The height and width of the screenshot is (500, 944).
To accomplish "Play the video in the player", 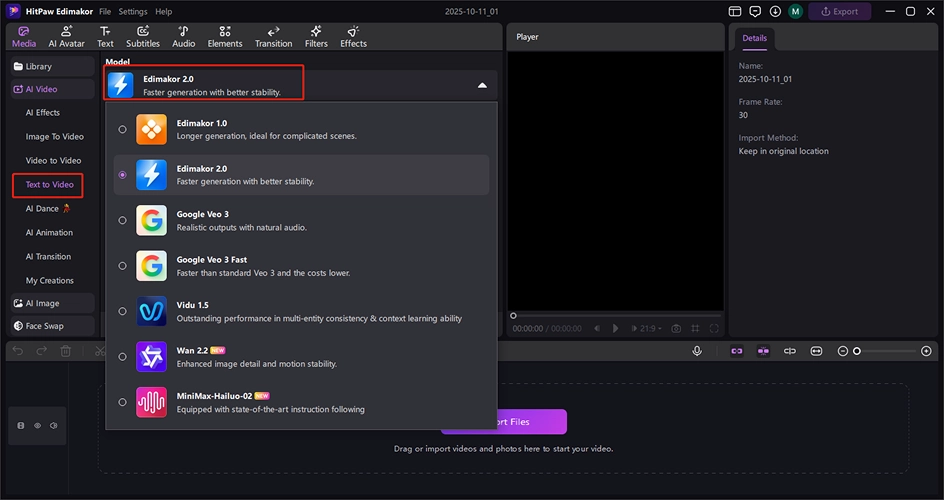I will coord(615,329).
